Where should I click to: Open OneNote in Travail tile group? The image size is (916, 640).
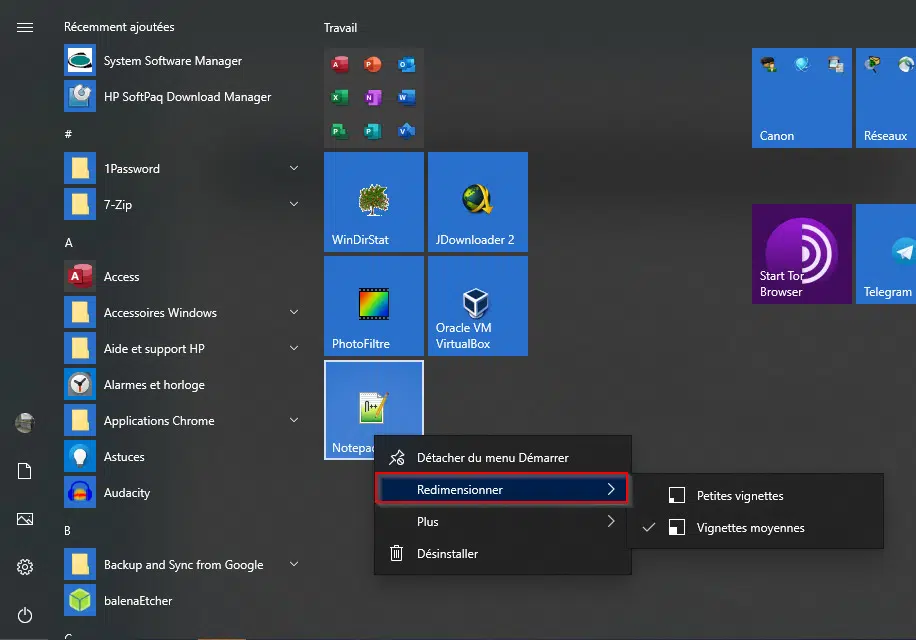(x=373, y=98)
